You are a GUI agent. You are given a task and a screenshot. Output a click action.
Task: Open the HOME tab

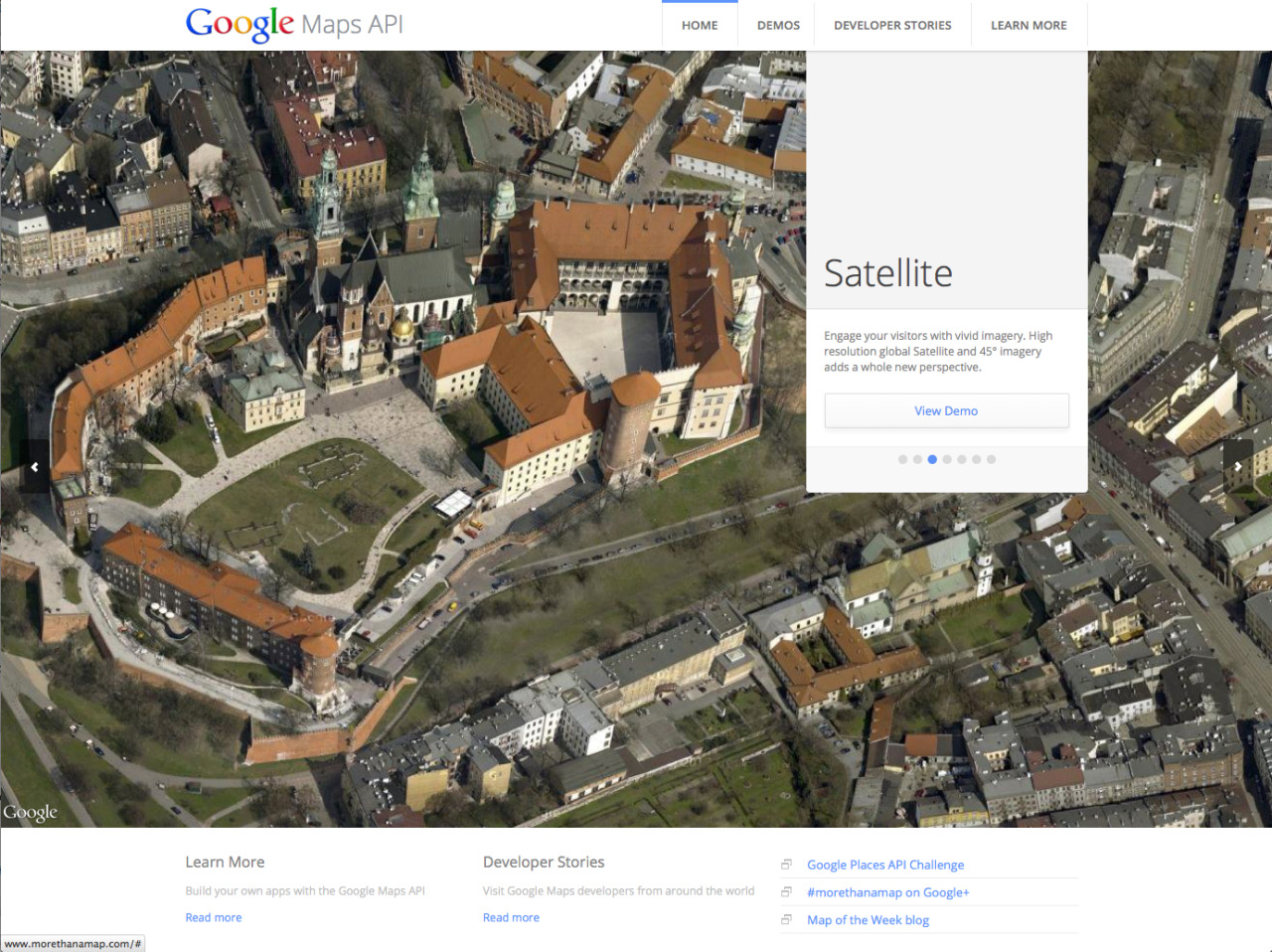[x=700, y=25]
